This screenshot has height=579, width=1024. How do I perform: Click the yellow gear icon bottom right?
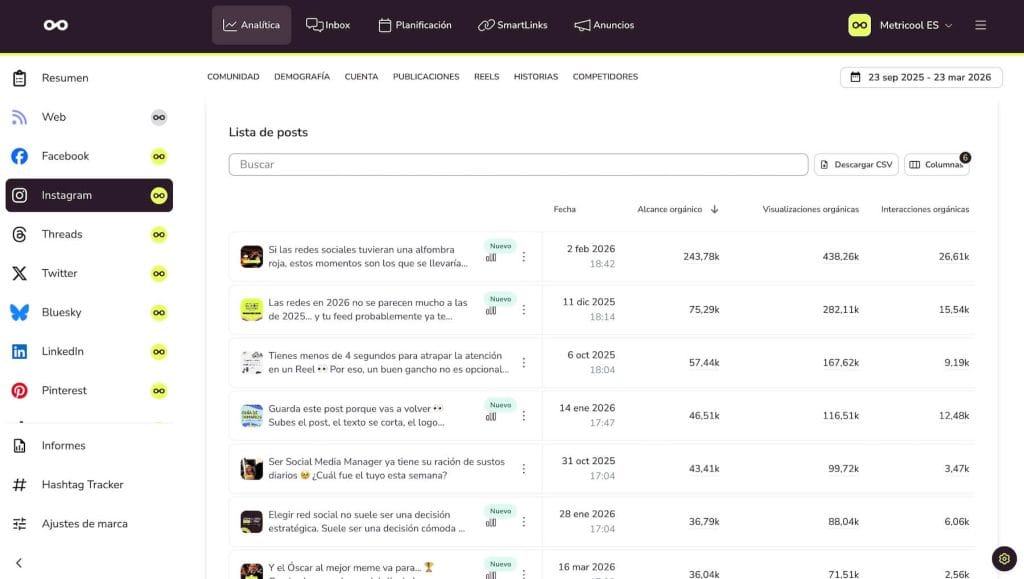pyautogui.click(x=1004, y=558)
